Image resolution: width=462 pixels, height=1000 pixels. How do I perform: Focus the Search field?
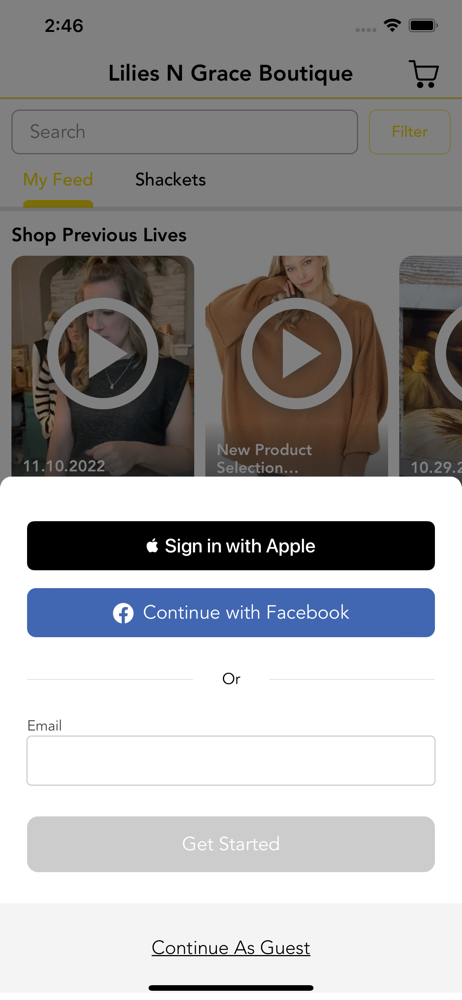(184, 132)
